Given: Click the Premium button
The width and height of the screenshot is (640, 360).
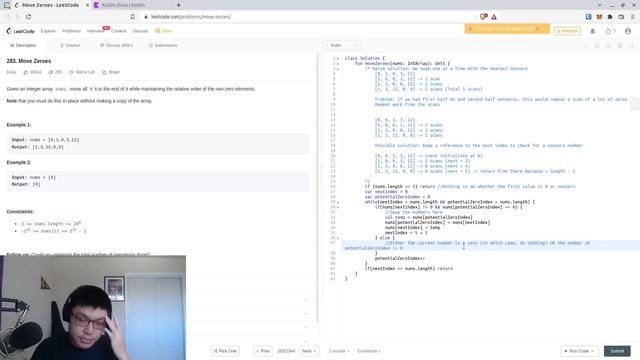Looking at the screenshot, I should (567, 31).
